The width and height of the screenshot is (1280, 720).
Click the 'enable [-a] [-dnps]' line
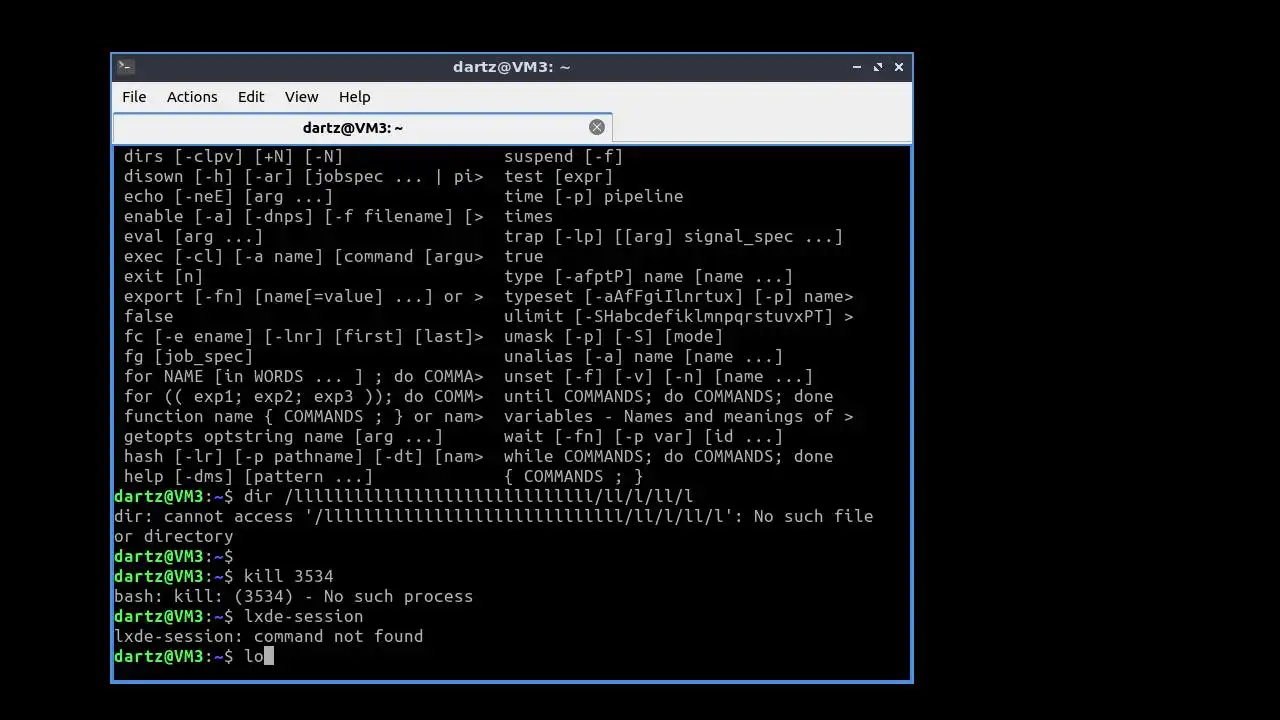pyautogui.click(x=304, y=216)
